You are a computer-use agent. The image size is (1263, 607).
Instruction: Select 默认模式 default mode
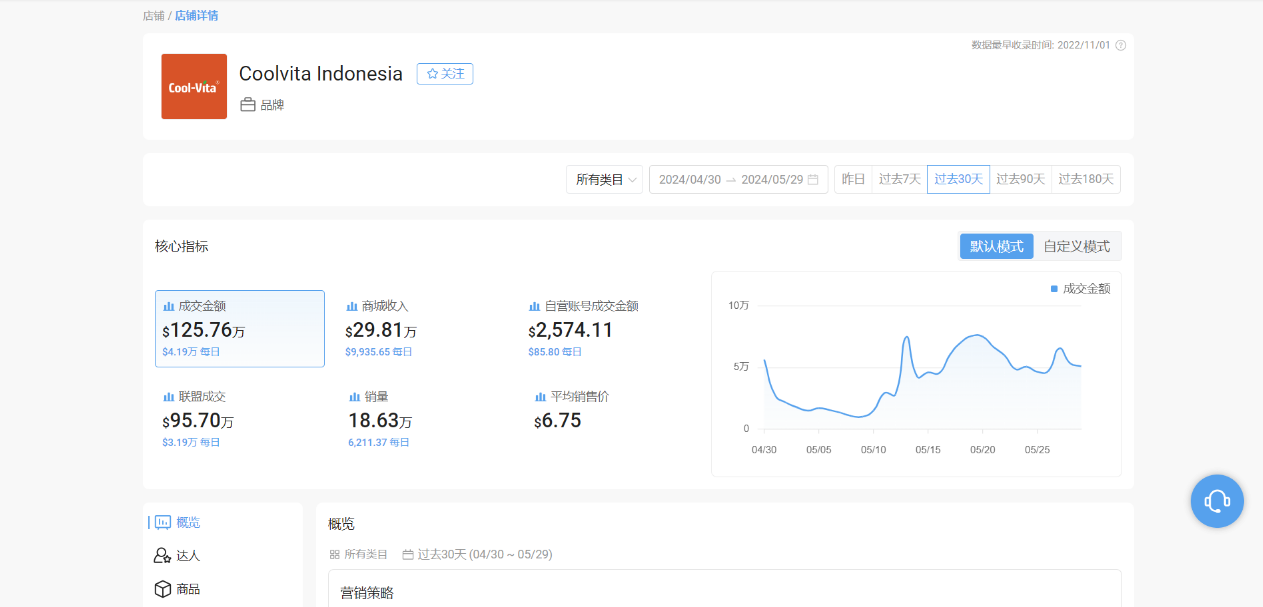pyautogui.click(x=996, y=246)
